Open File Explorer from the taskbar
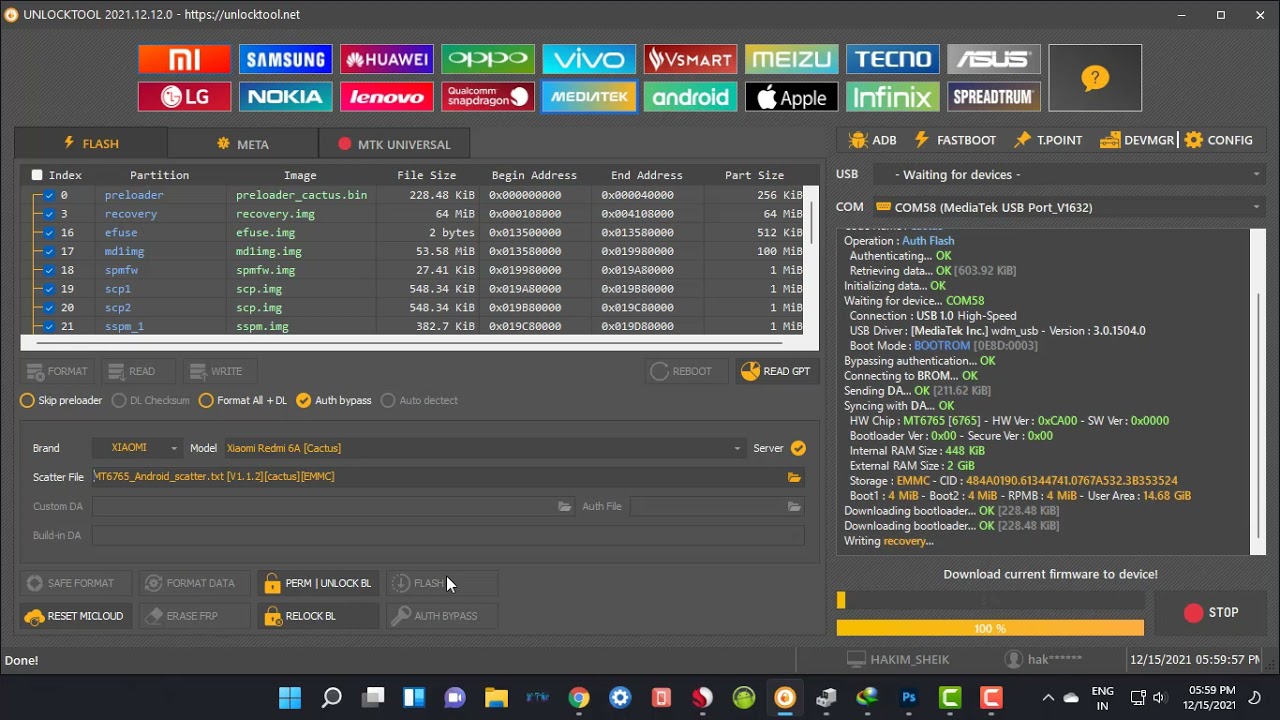 pos(496,698)
